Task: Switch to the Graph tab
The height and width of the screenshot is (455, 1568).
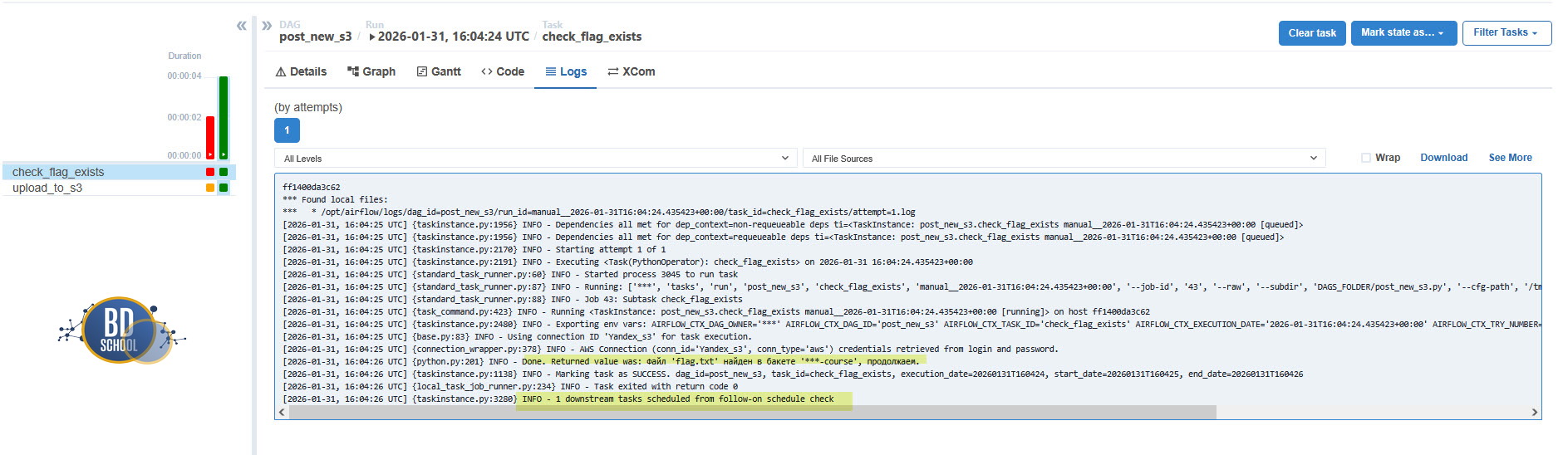Action: pos(371,72)
